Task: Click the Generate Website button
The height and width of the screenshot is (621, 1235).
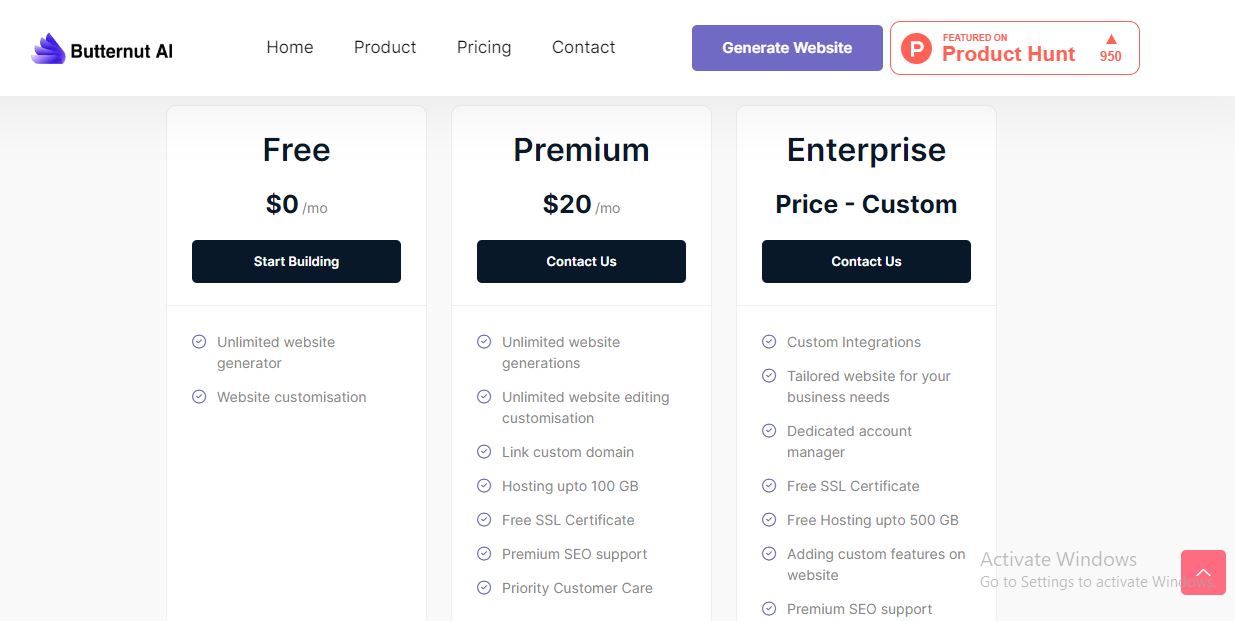Action: (x=787, y=47)
